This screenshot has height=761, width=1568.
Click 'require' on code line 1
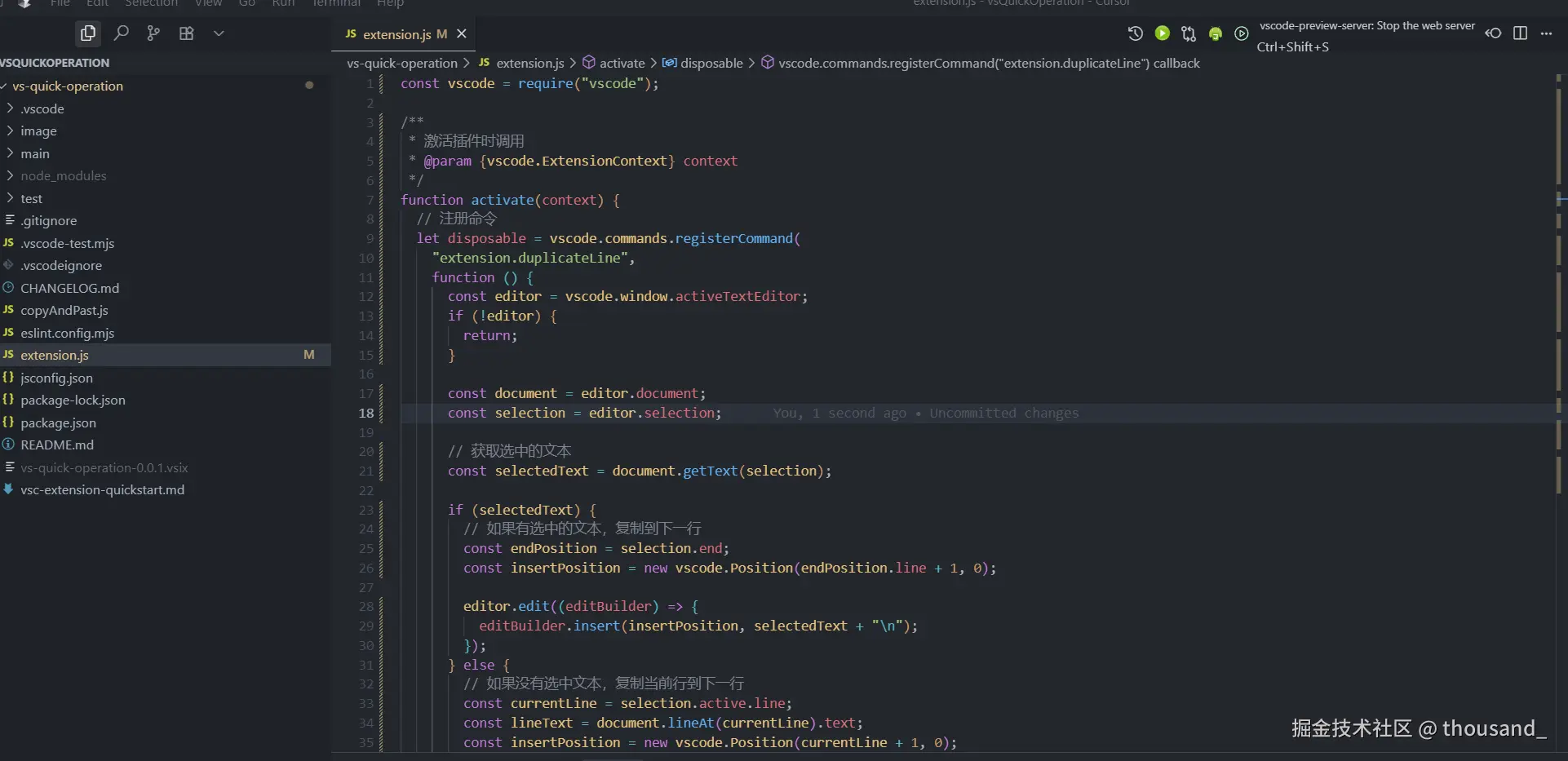click(546, 83)
